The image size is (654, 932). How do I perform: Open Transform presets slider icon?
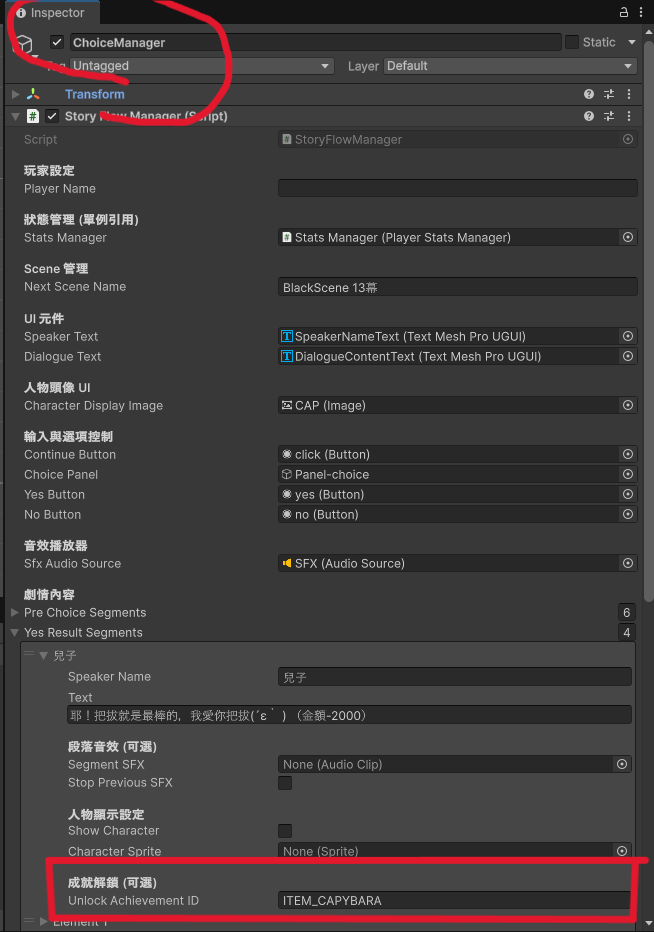(609, 94)
